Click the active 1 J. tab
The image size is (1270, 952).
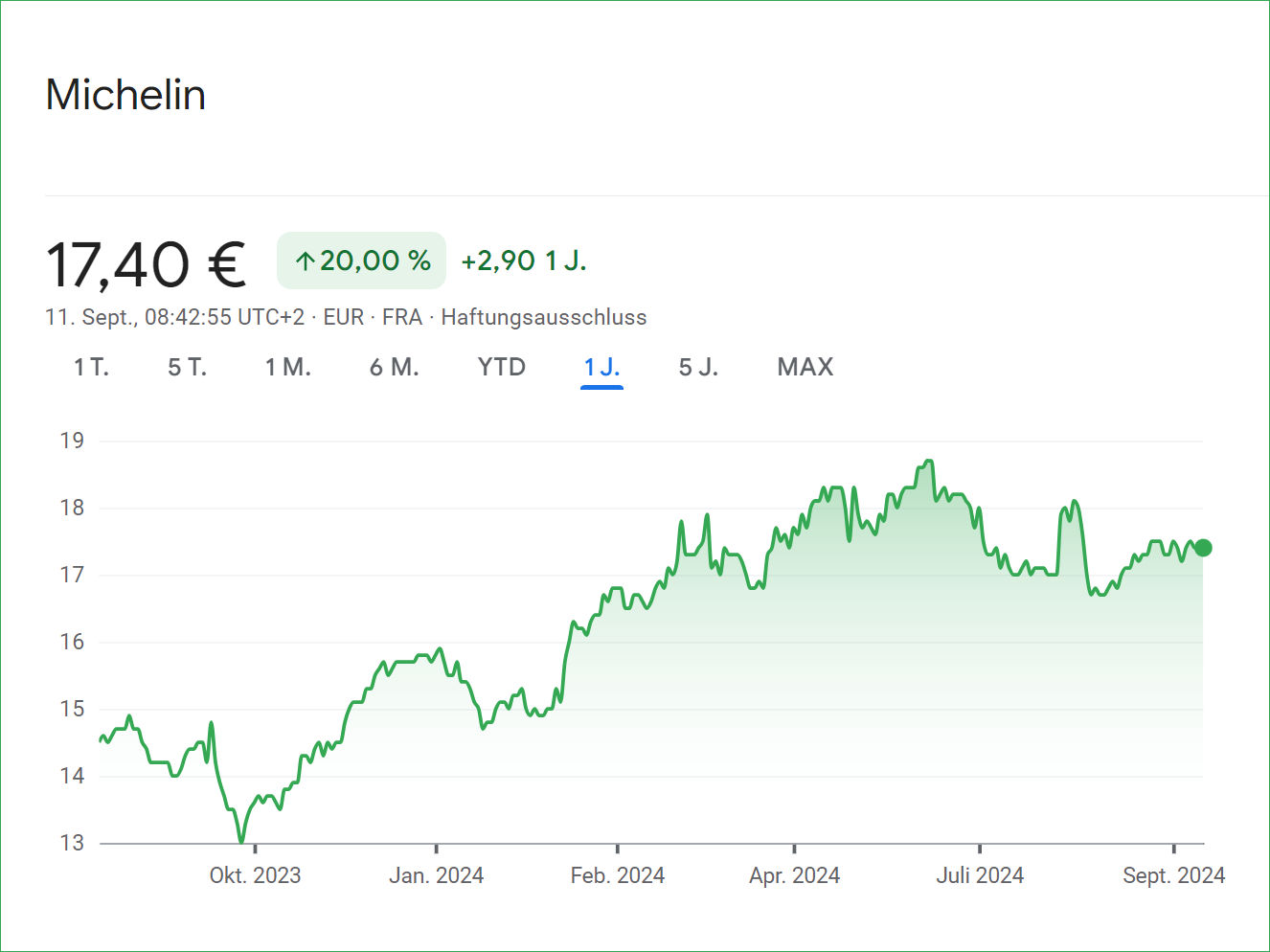[x=602, y=367]
